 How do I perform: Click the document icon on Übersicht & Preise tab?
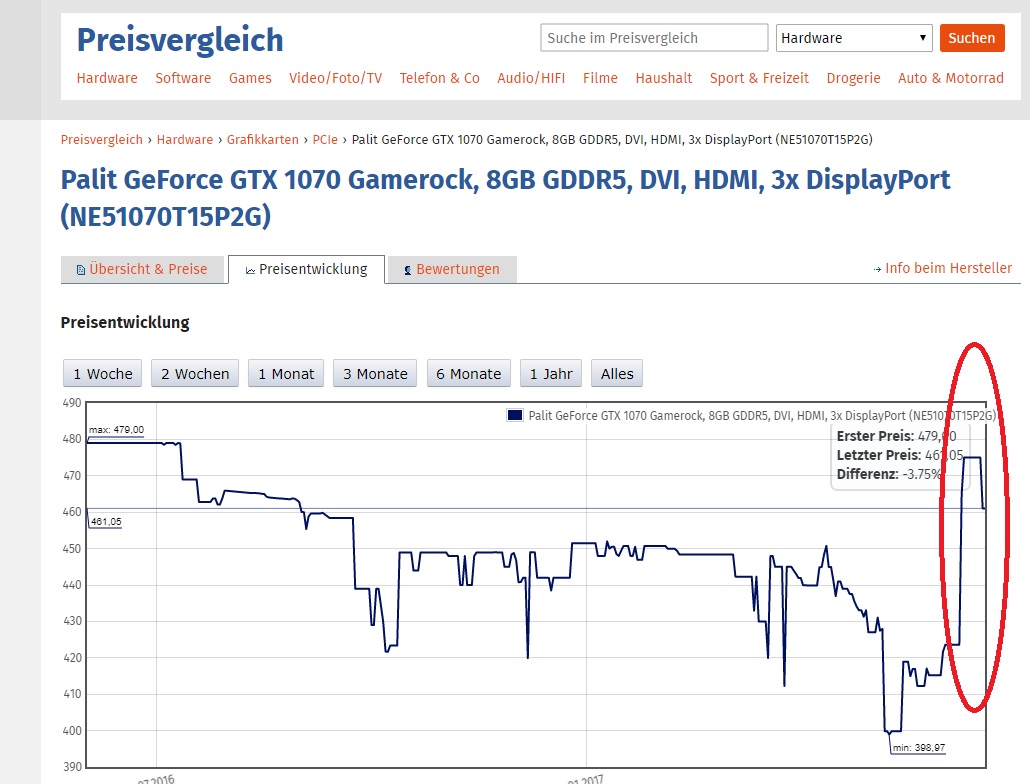81,270
